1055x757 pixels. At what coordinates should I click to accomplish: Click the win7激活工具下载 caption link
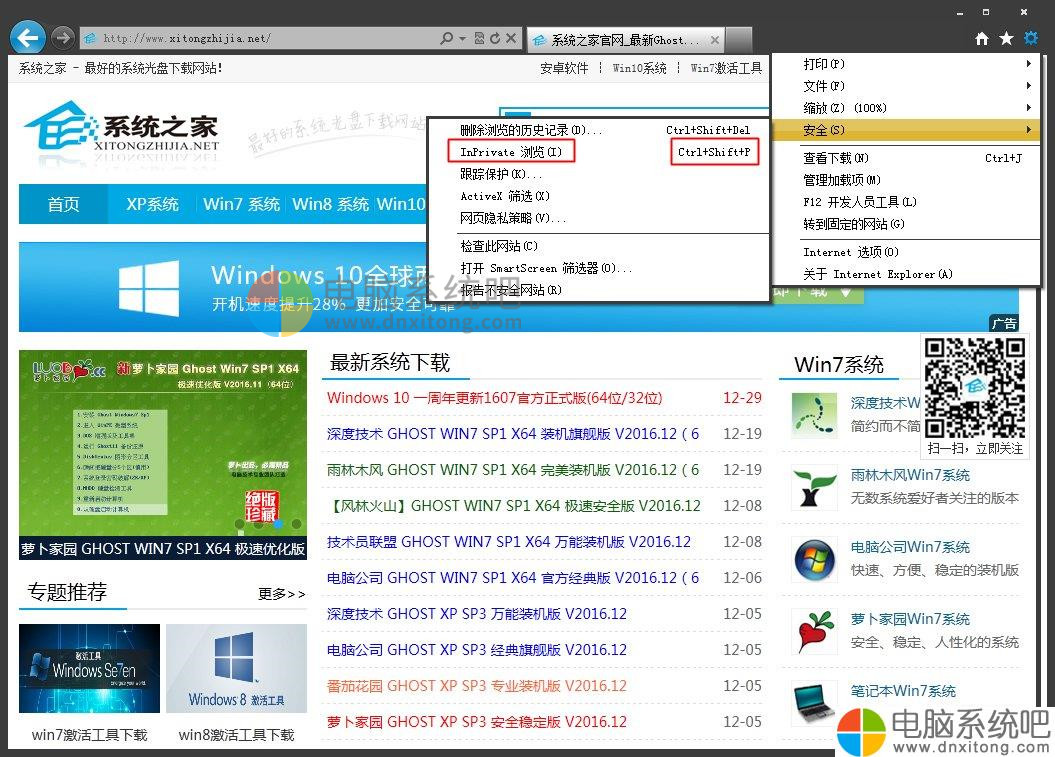(89, 735)
